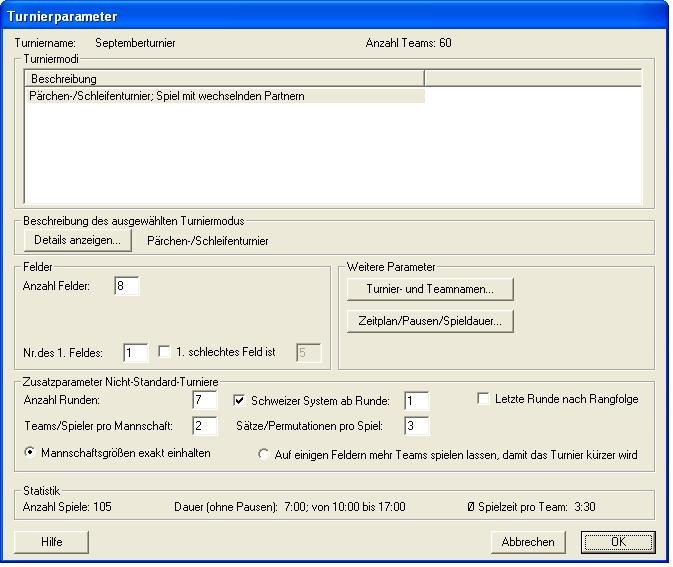The height and width of the screenshot is (567, 673).
Task: Click the Sätze/Permutationen pro Spiel field
Action: (416, 426)
